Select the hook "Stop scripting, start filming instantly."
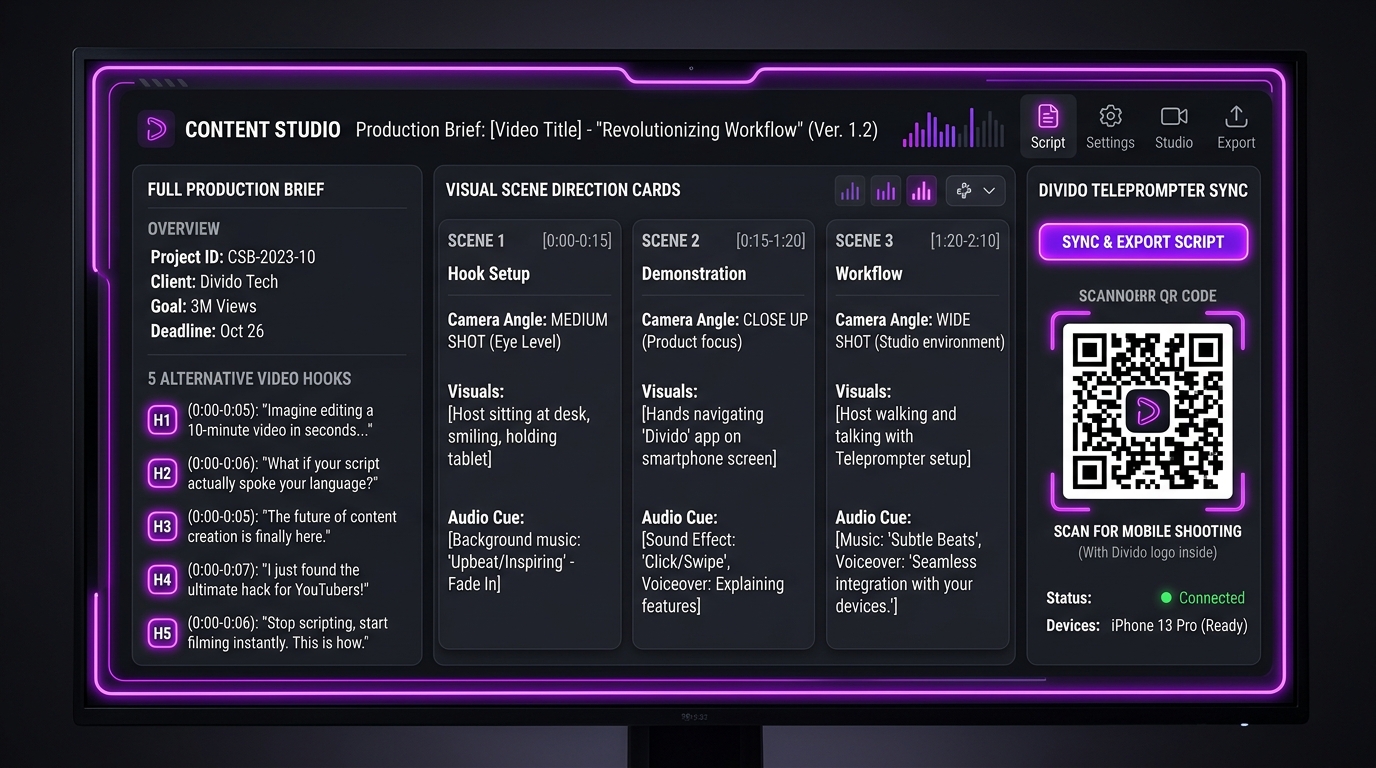 tap(288, 632)
